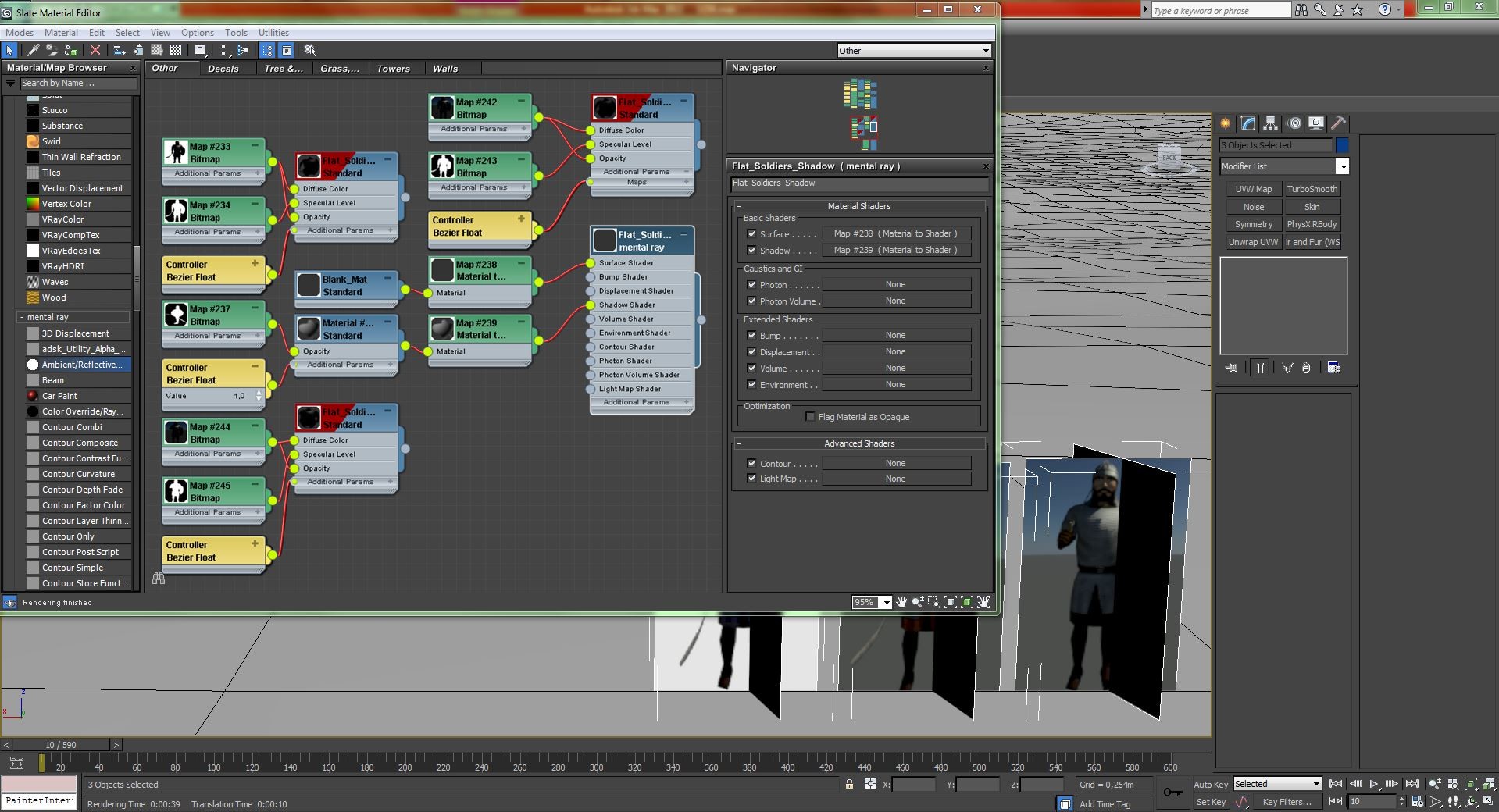Toggle the Parameter Editor toolbar icon

point(287,50)
